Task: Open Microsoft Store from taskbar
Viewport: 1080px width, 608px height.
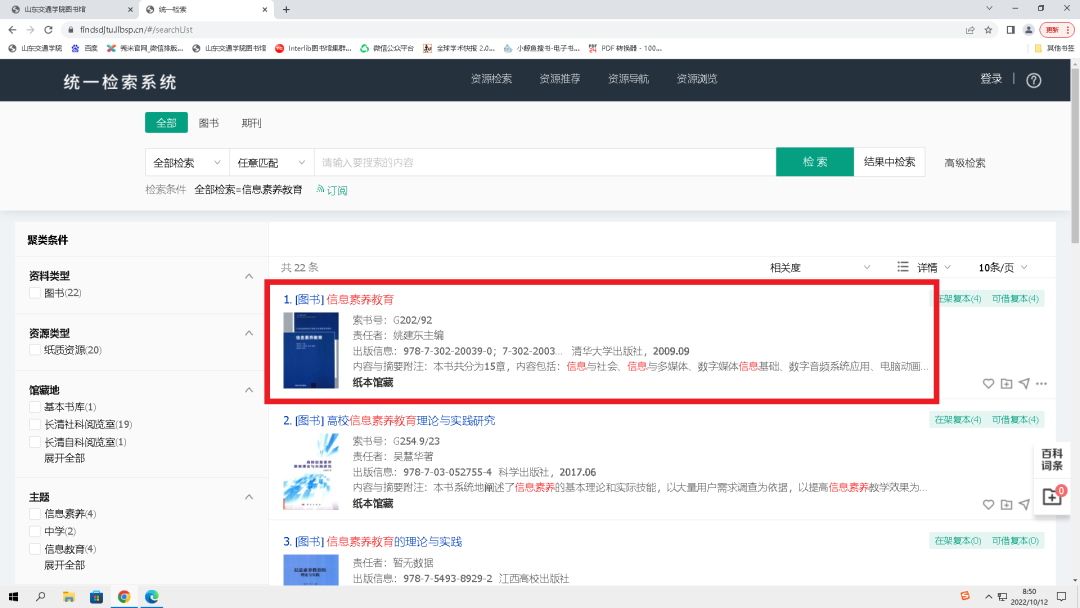Action: tap(96, 597)
